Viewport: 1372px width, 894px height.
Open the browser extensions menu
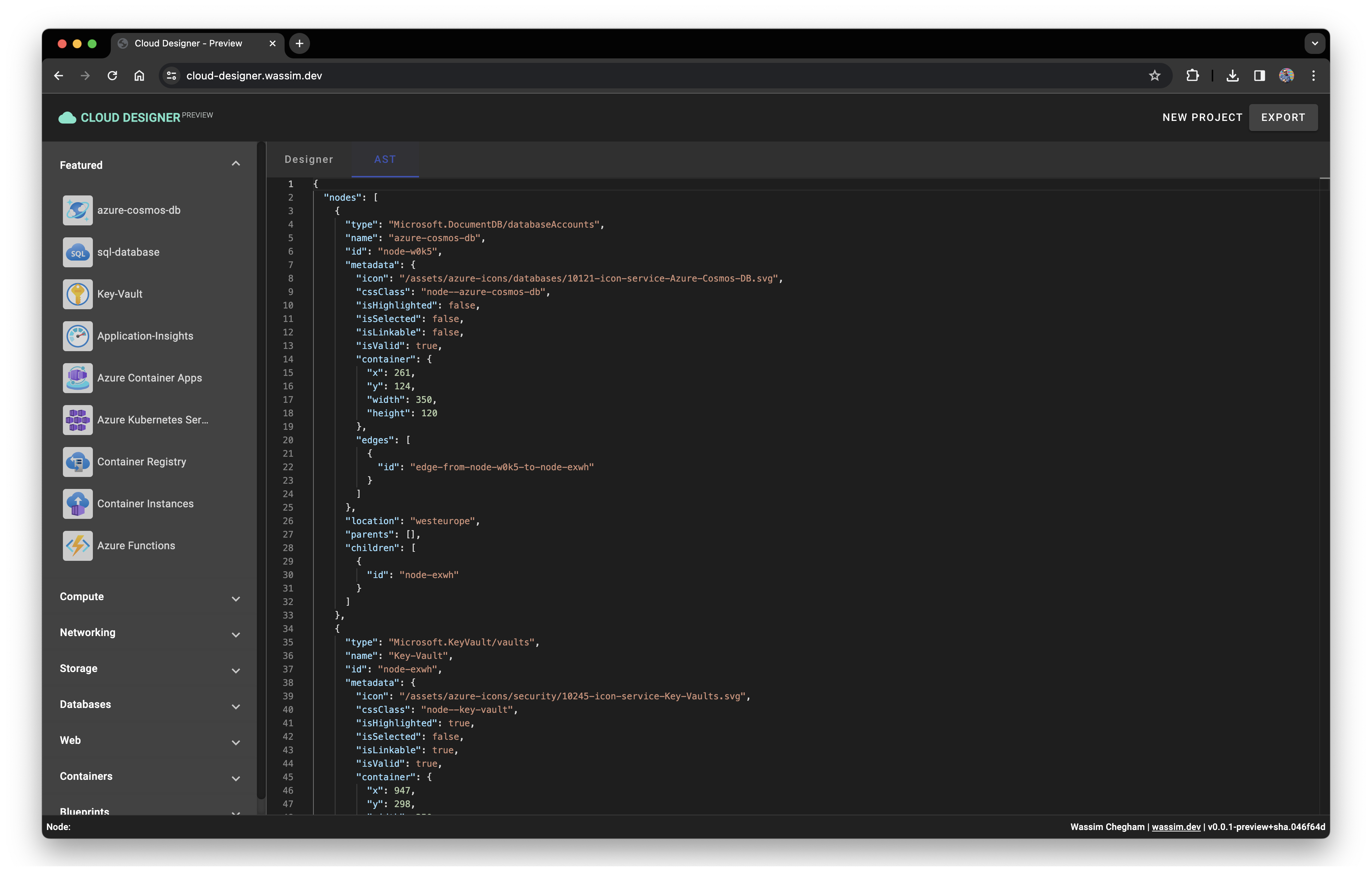(x=1192, y=76)
